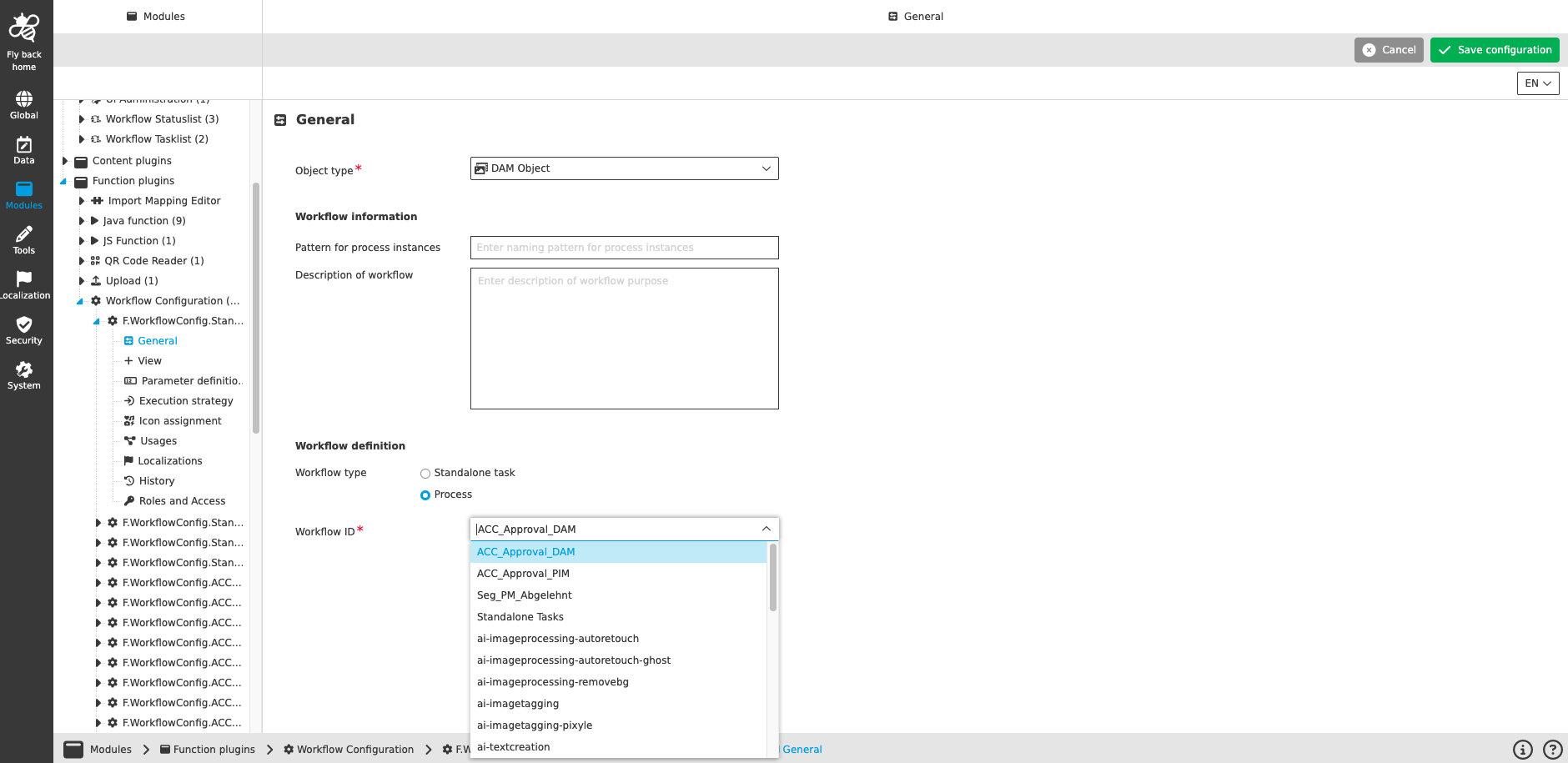Choose the highlighted ACC_Approval_DAM list option
Screen dimensions: 1568x763
[x=618, y=552]
